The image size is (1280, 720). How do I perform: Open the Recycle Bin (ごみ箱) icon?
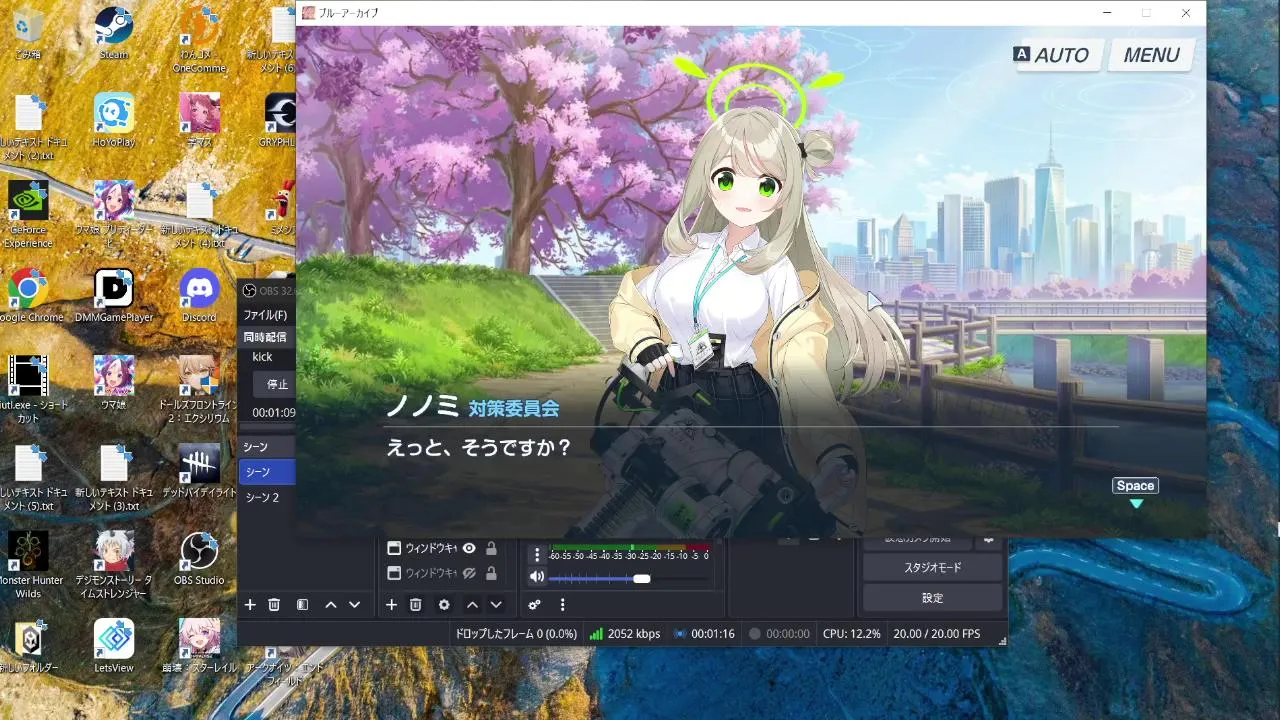click(x=28, y=33)
